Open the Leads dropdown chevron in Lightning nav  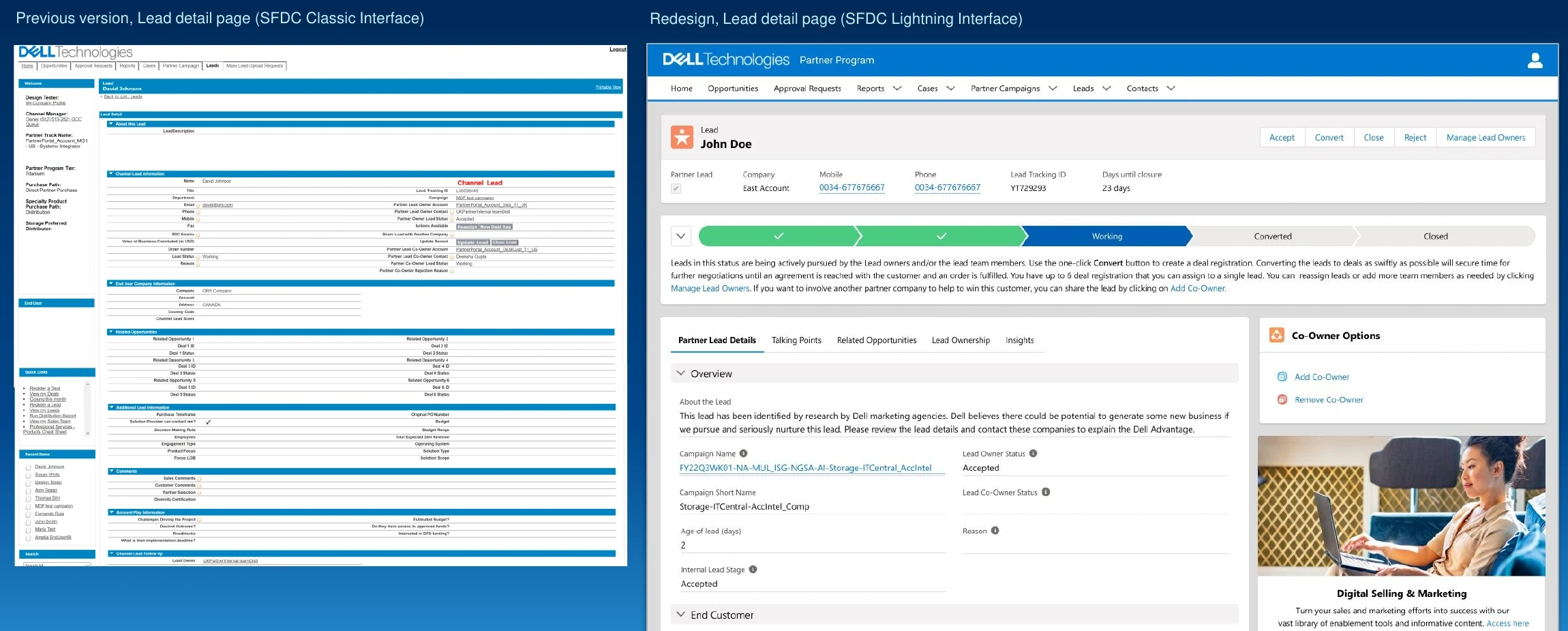coord(1106,88)
